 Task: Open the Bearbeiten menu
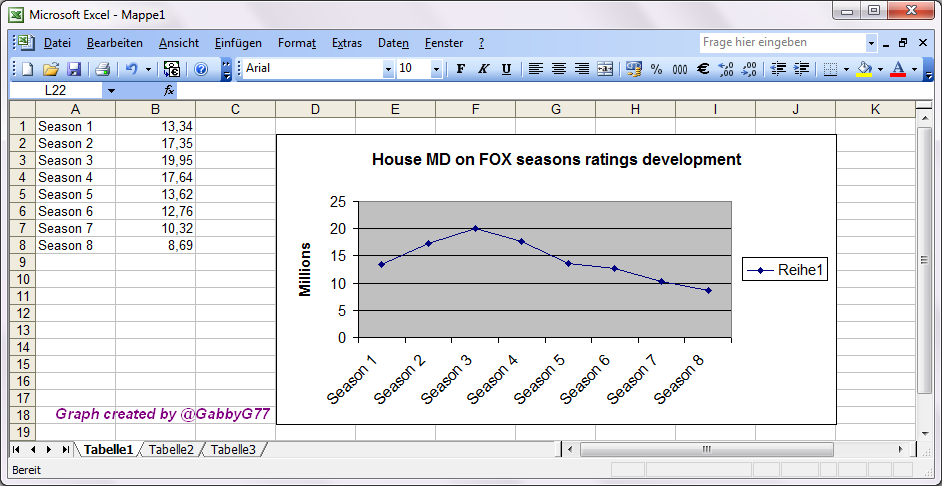pyautogui.click(x=115, y=43)
